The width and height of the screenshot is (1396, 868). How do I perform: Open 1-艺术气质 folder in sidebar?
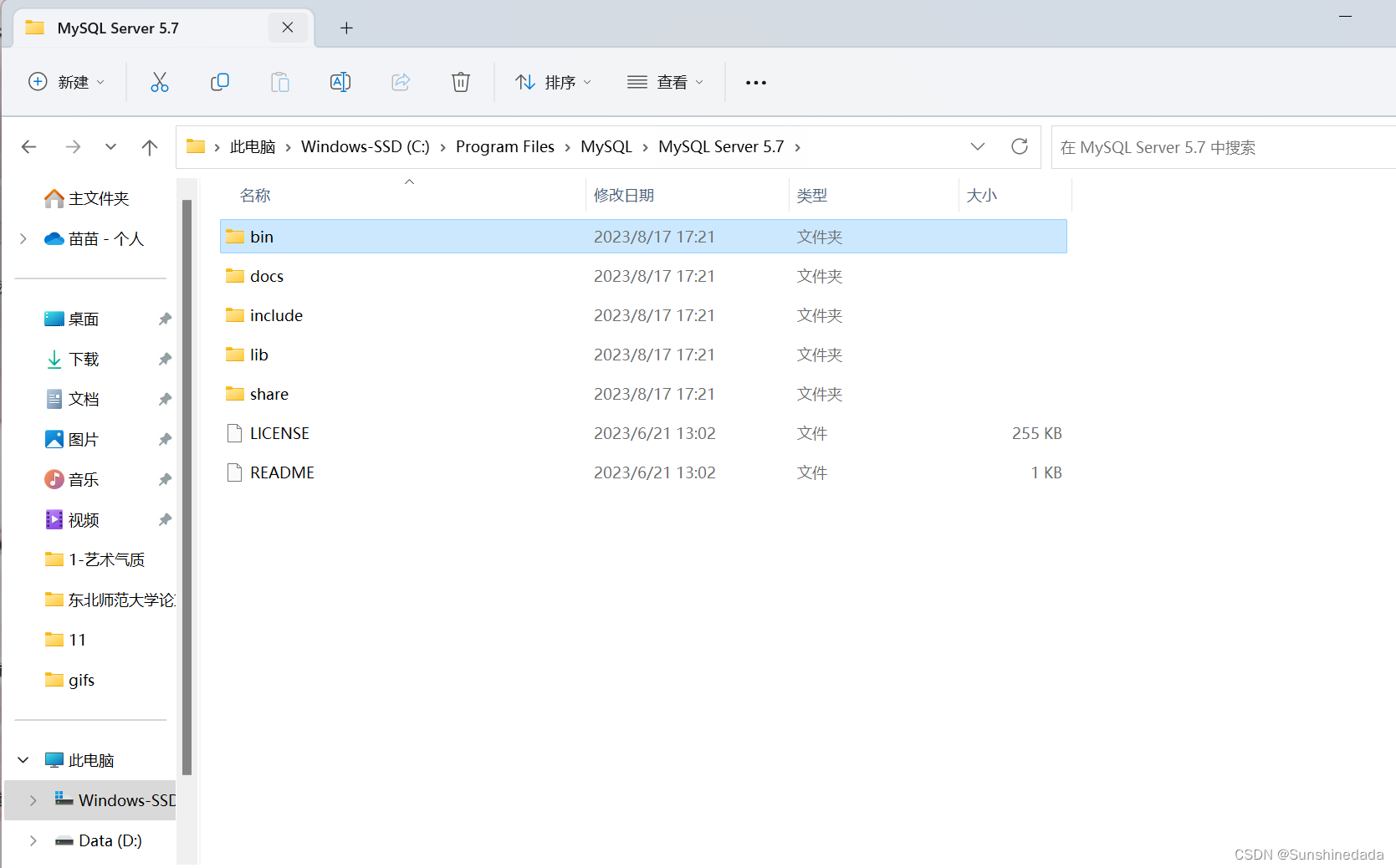pyautogui.click(x=95, y=559)
